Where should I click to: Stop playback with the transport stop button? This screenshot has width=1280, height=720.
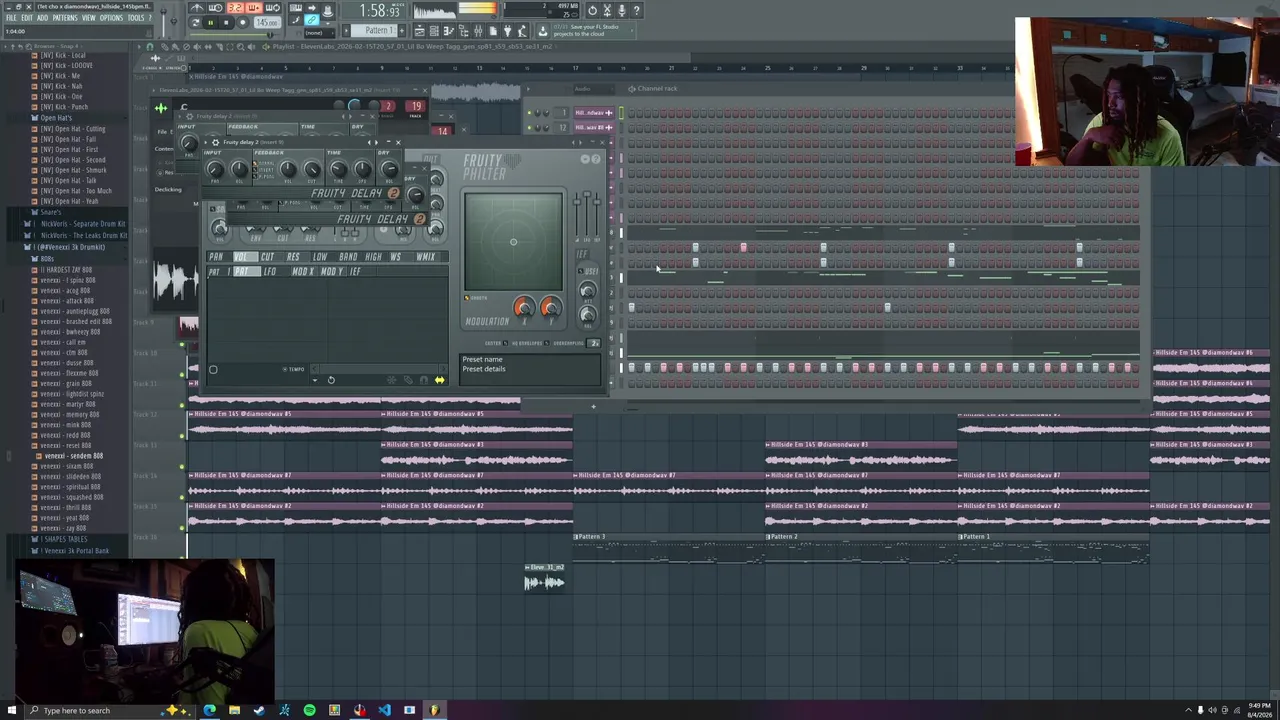[226, 22]
